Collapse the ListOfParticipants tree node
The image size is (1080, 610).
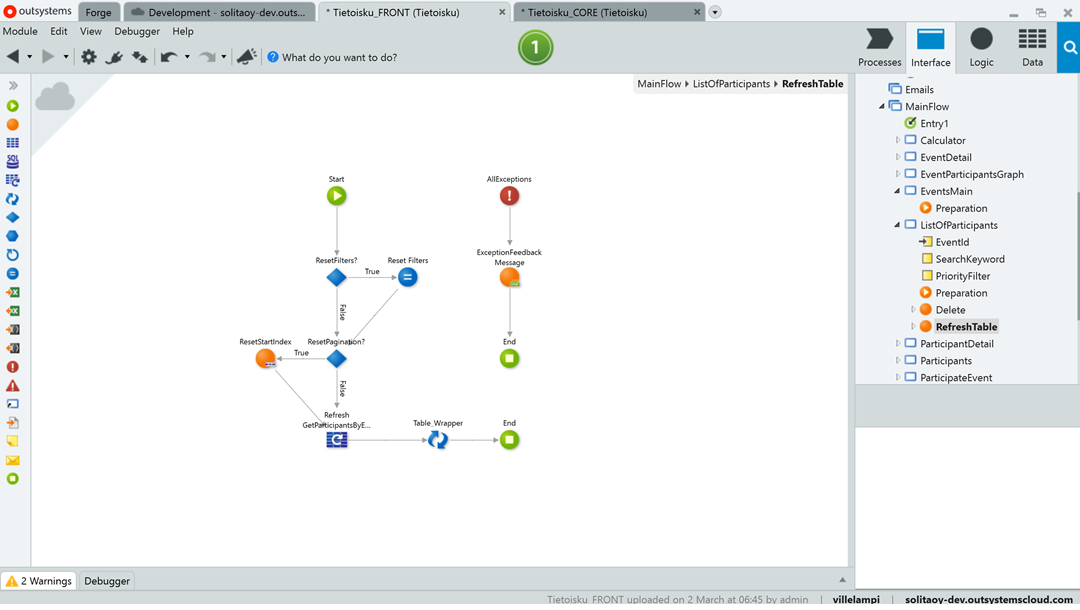coord(897,225)
